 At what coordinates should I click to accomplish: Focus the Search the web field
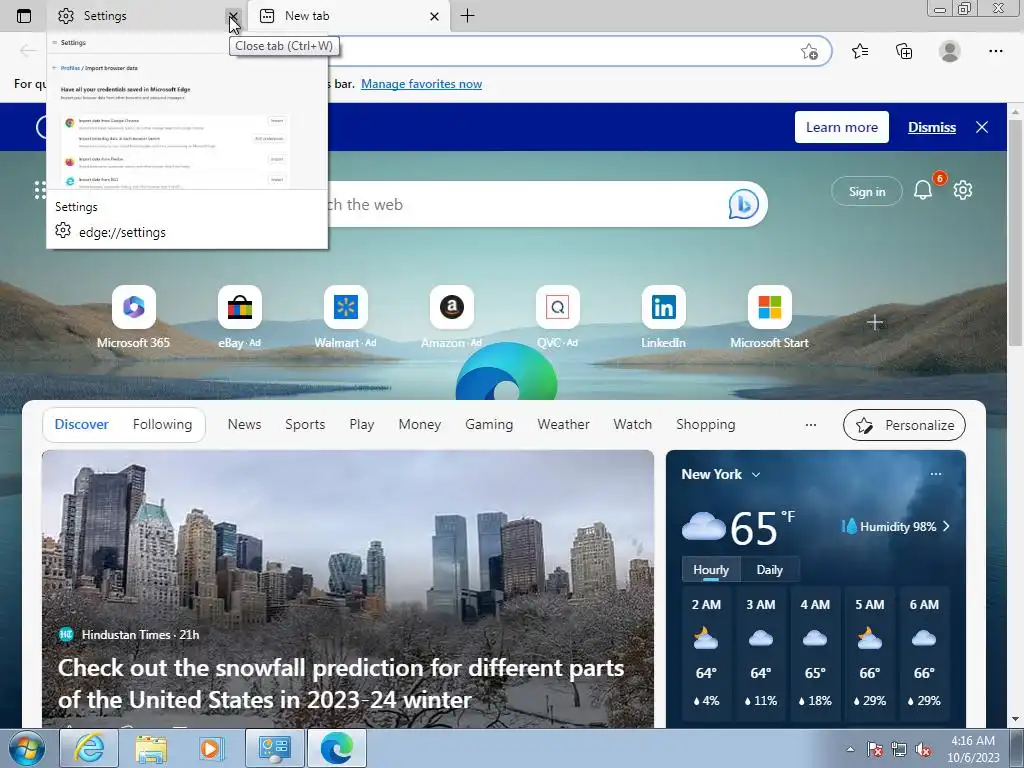pos(522,204)
